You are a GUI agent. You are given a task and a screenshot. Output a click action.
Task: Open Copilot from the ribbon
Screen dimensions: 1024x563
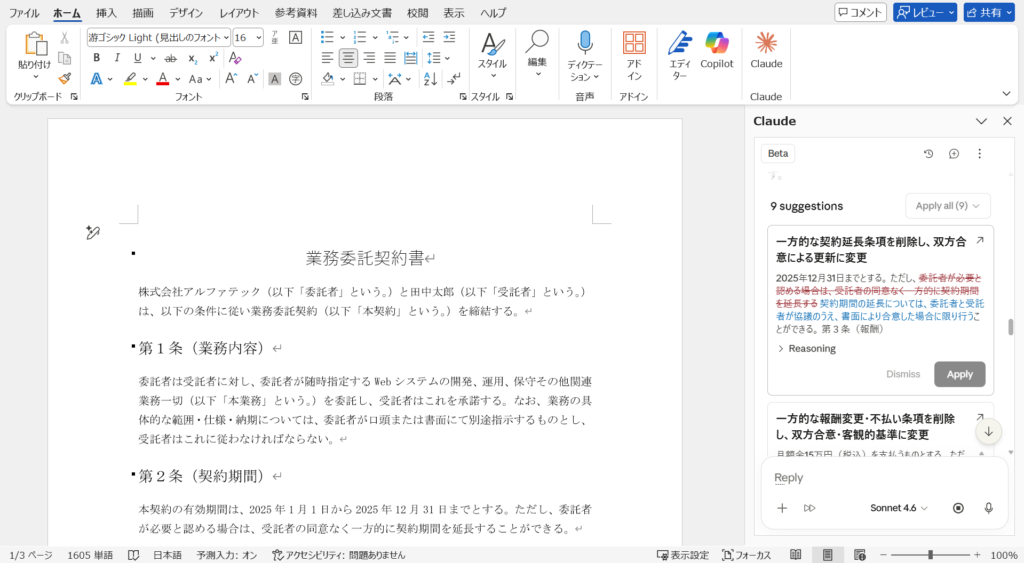click(716, 52)
